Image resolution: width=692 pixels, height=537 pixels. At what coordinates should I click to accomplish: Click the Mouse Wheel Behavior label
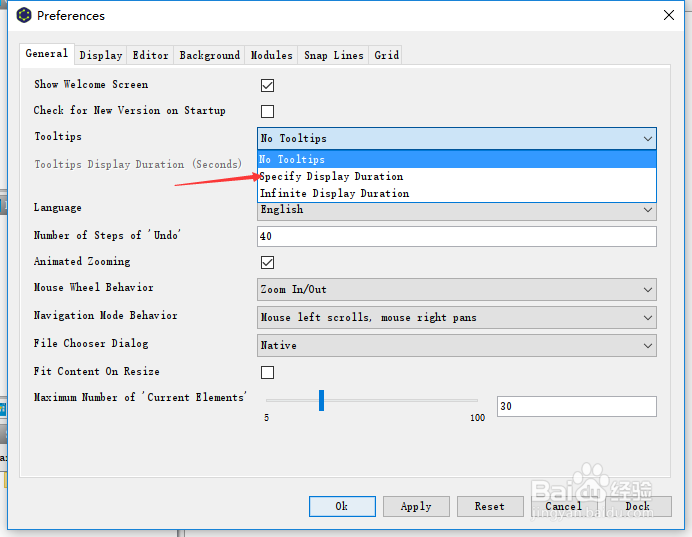tap(94, 288)
